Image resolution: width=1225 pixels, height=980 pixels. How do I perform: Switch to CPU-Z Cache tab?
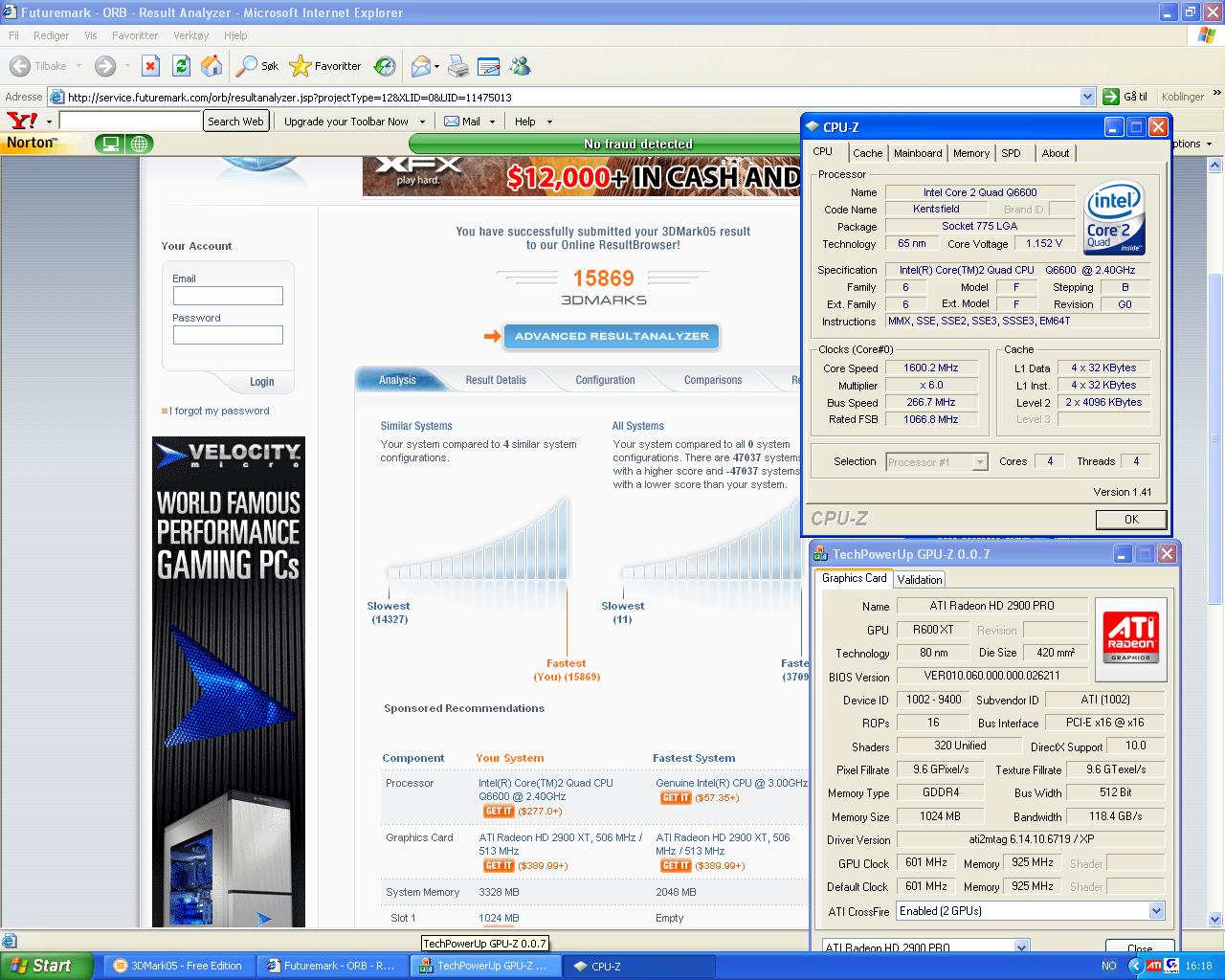(867, 153)
